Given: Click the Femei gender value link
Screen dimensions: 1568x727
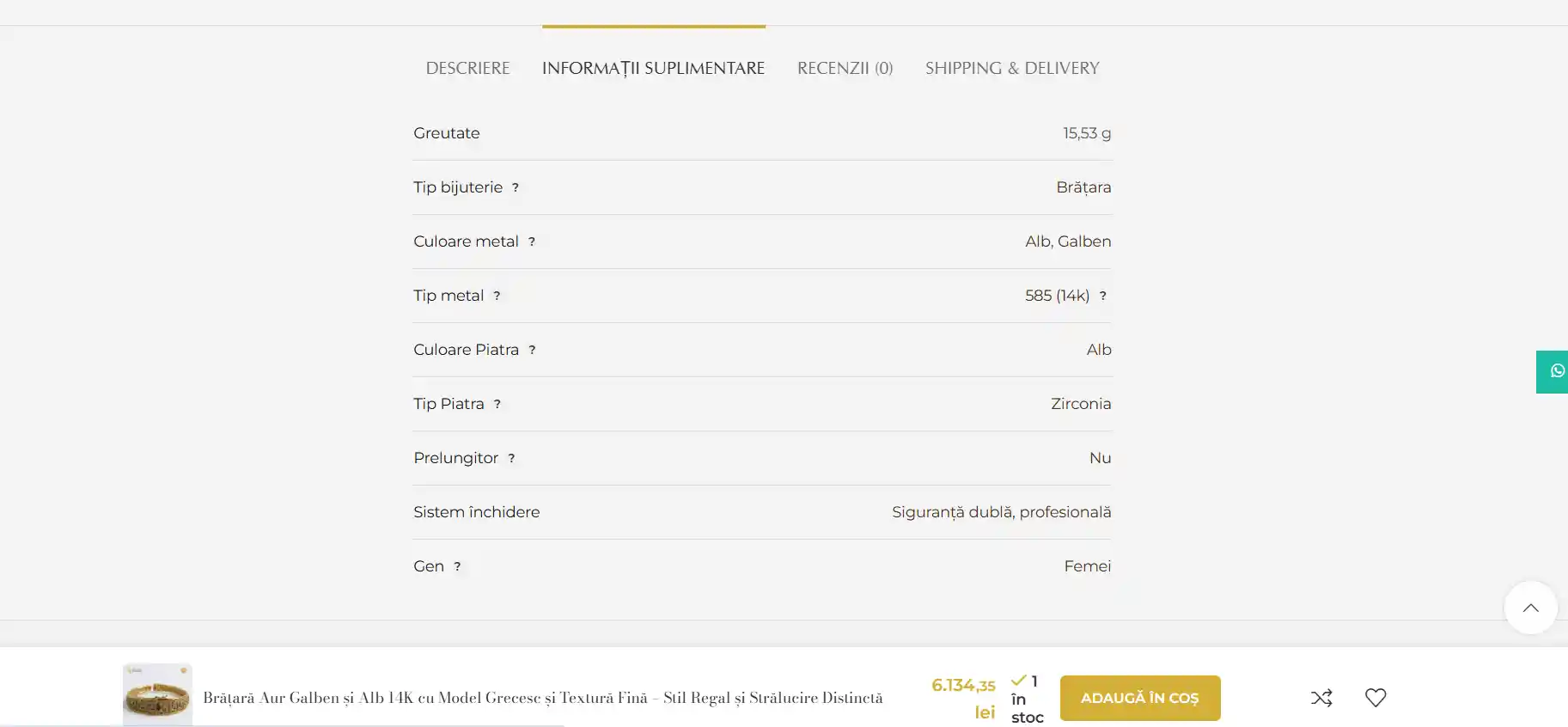Looking at the screenshot, I should point(1087,566).
